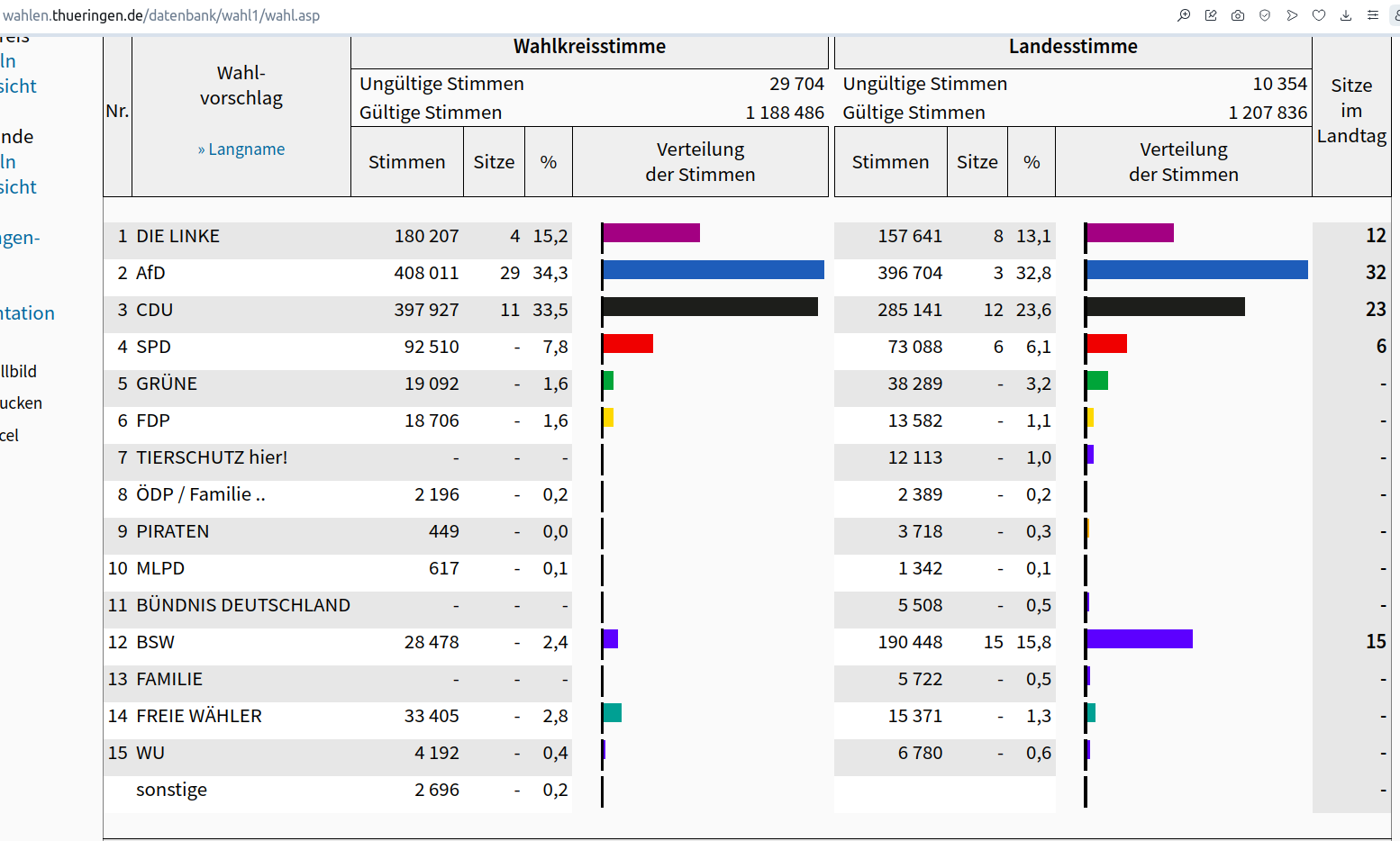Select the CDU party name
This screenshot has height=841, width=1400.
pos(154,310)
